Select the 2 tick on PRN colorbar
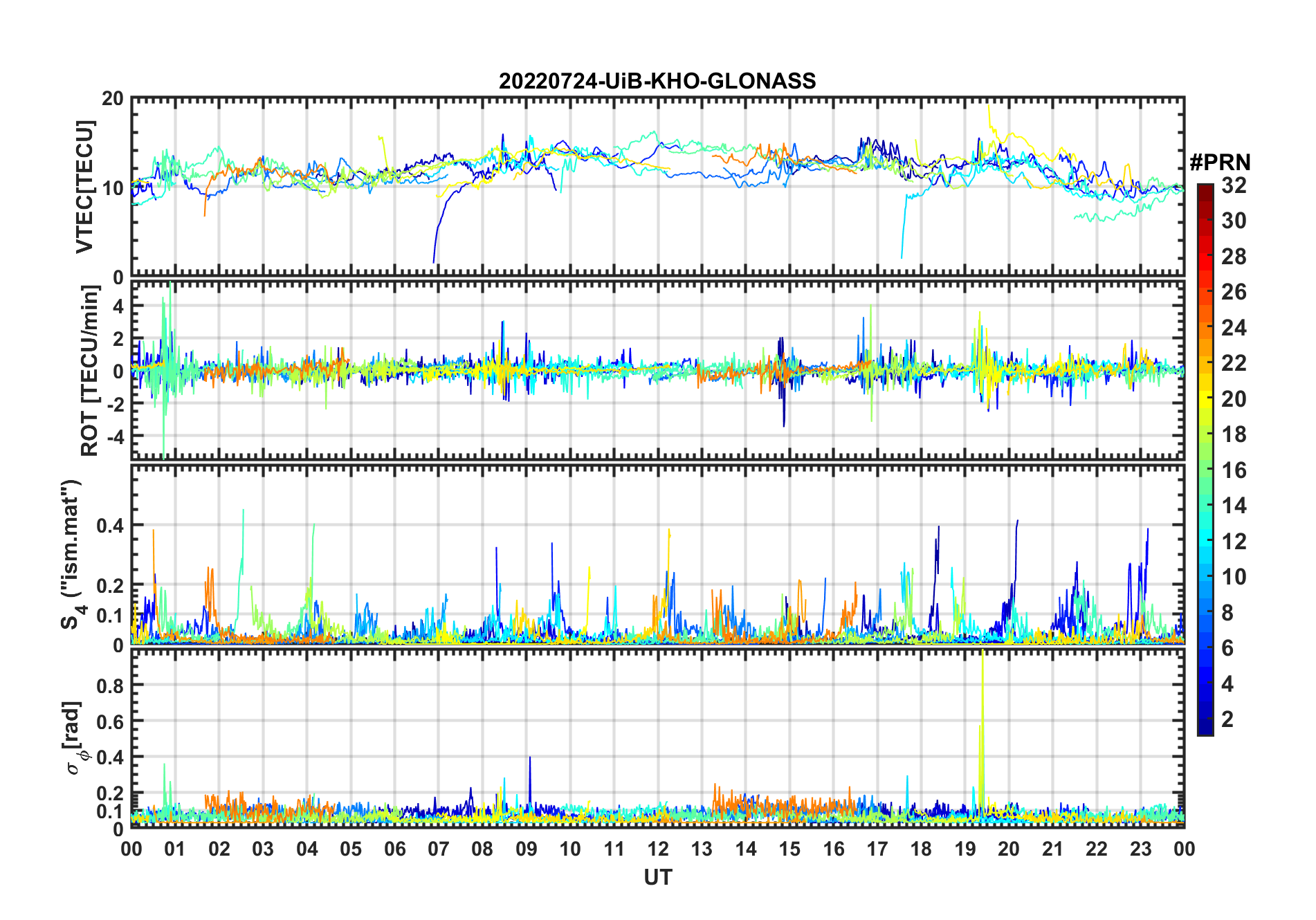The height and width of the screenshot is (920, 1316). [1227, 719]
